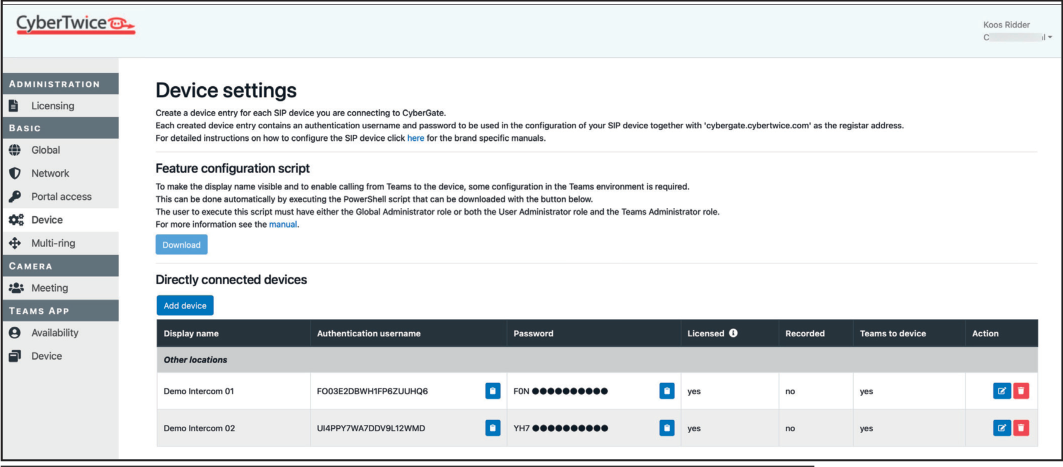1063x467 pixels.
Task: Click the Administration section header
Action: click(x=60, y=84)
